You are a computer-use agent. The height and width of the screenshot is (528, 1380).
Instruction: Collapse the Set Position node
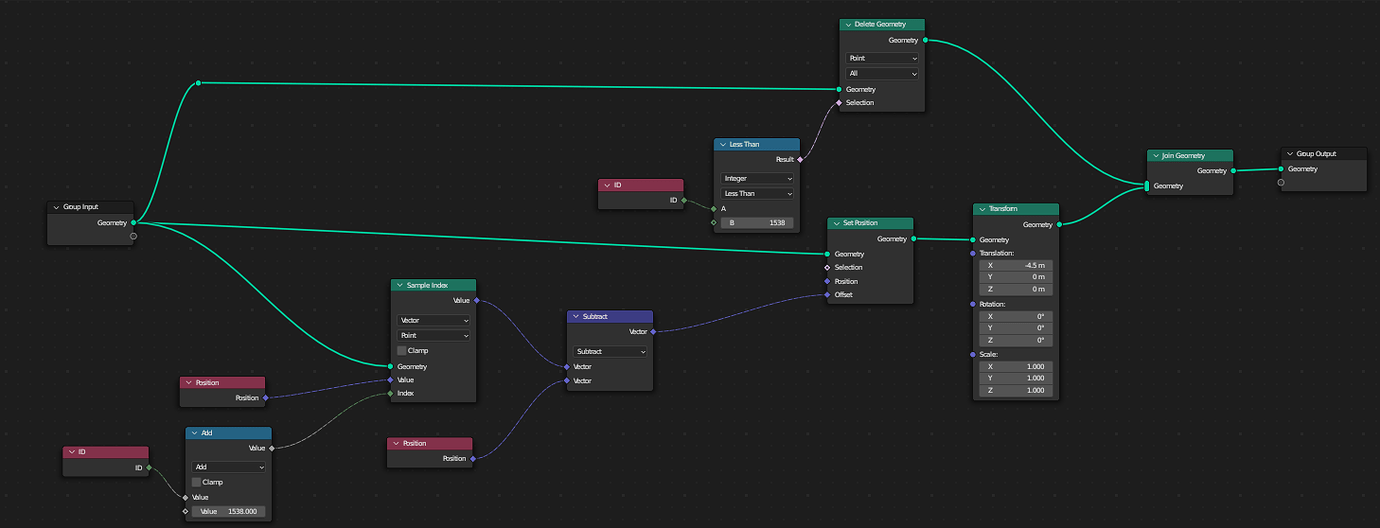coord(836,223)
